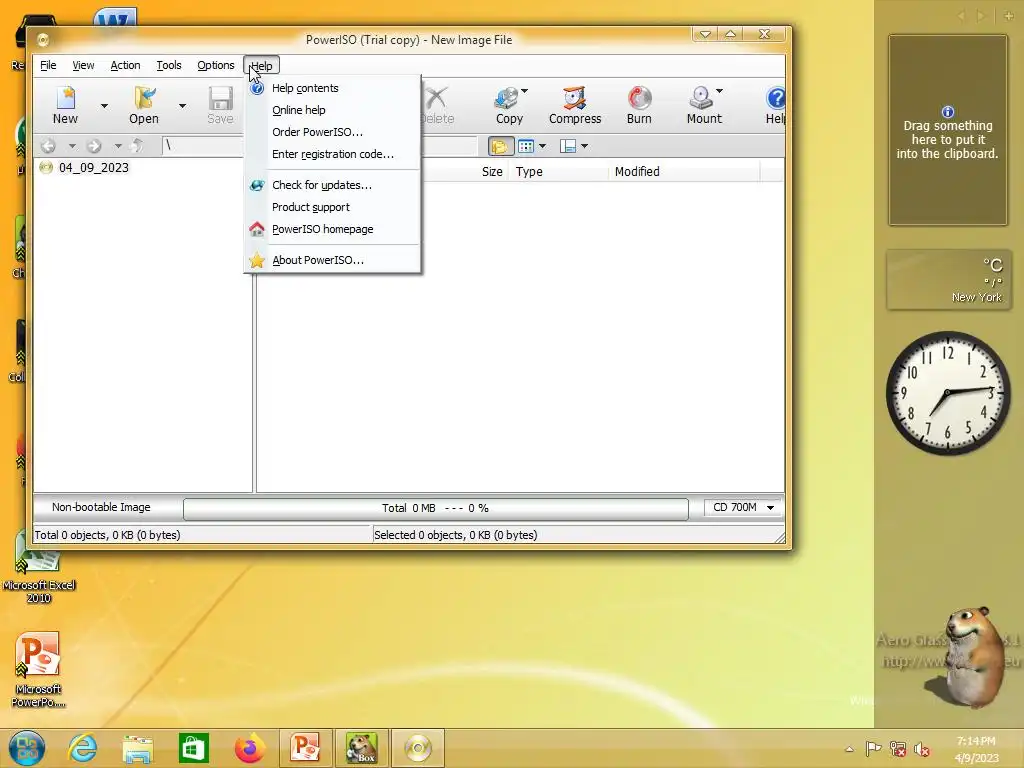Choose Enter registration code... item
1024x768 pixels.
[x=332, y=154]
